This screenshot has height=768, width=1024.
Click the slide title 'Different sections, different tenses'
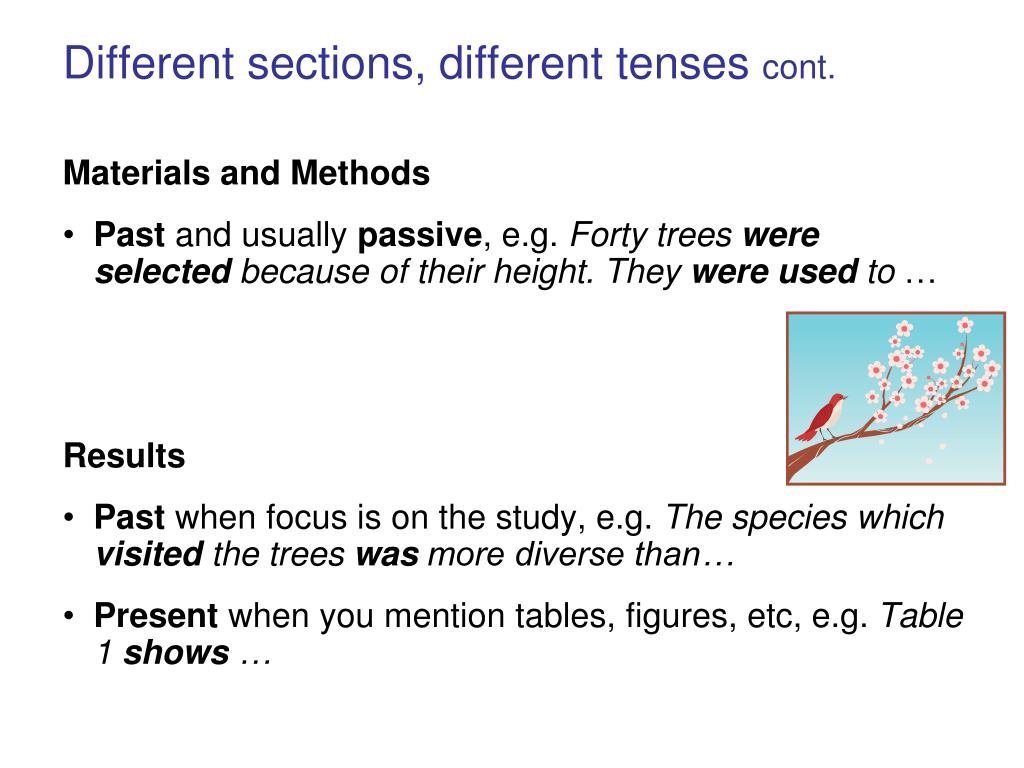point(406,63)
